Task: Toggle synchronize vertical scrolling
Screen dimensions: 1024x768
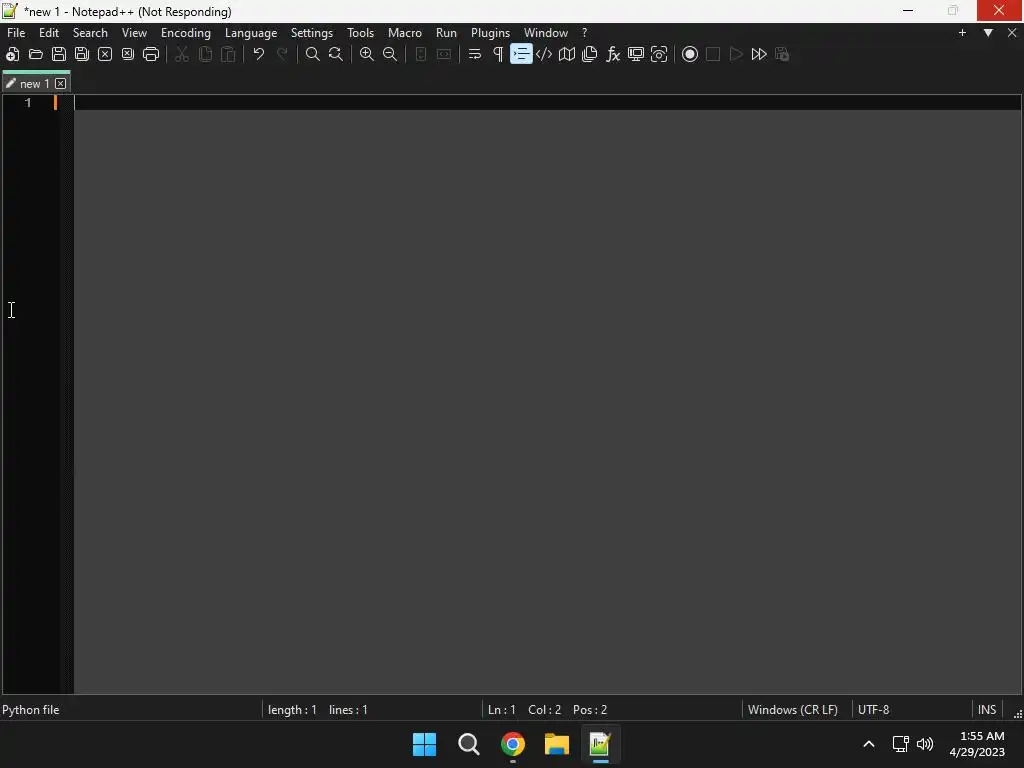Action: [x=421, y=54]
